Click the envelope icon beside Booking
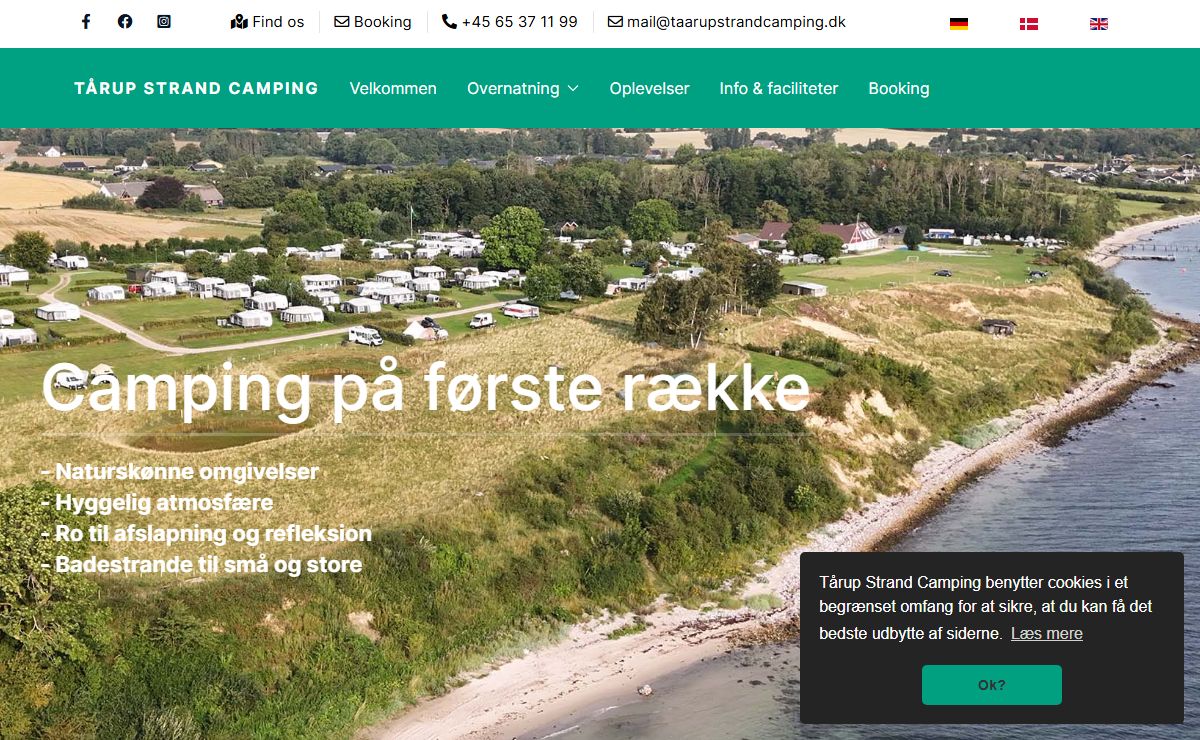 [x=342, y=22]
